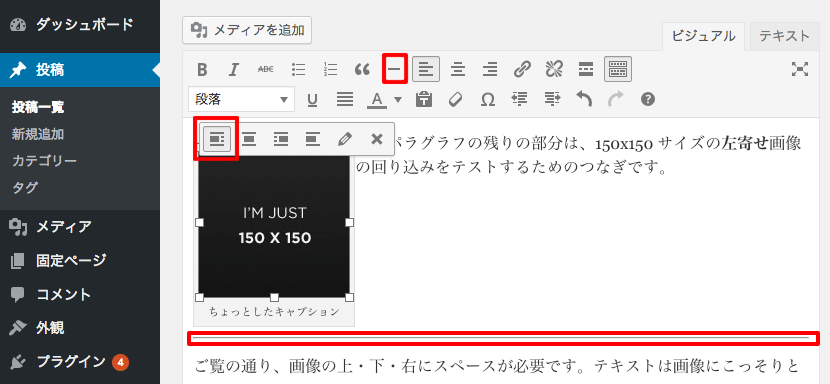Click the ちょっとしたキャプション caption
Screen dimensions: 830x384
274,312
